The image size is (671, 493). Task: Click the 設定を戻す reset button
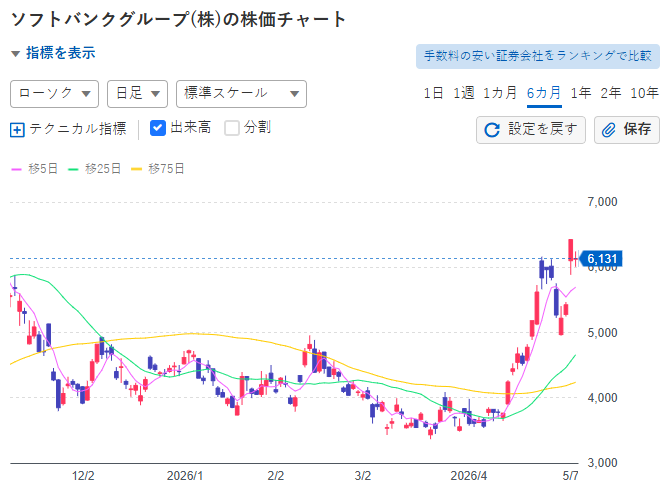click(531, 130)
